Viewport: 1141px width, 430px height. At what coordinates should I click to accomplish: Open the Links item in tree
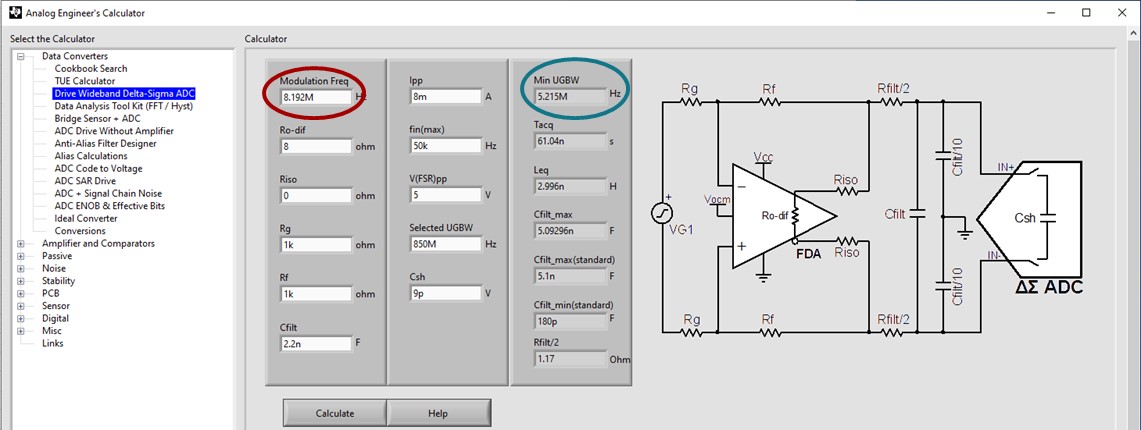pyautogui.click(x=52, y=344)
